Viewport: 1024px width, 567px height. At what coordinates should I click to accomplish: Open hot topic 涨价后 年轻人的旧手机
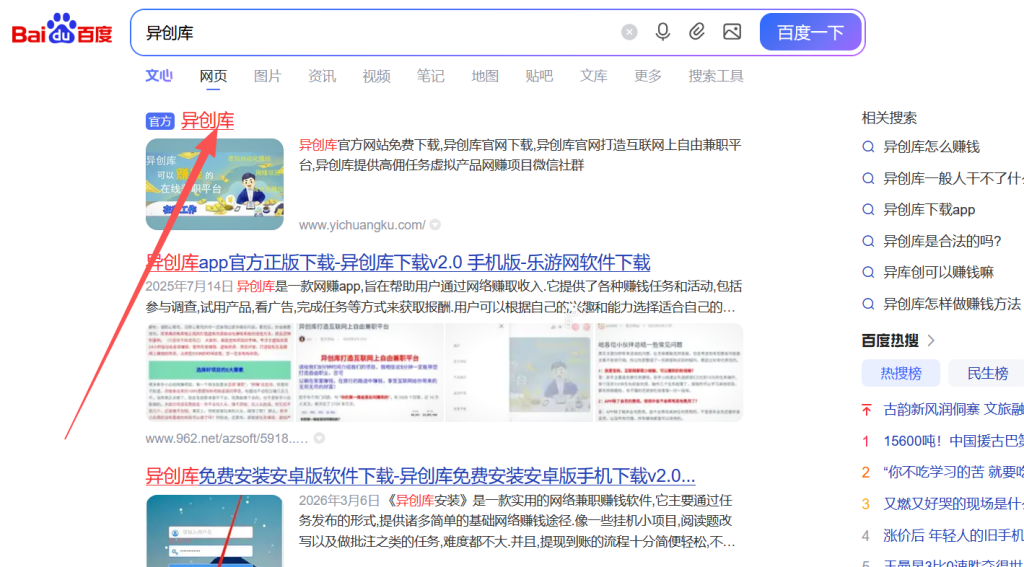[953, 535]
